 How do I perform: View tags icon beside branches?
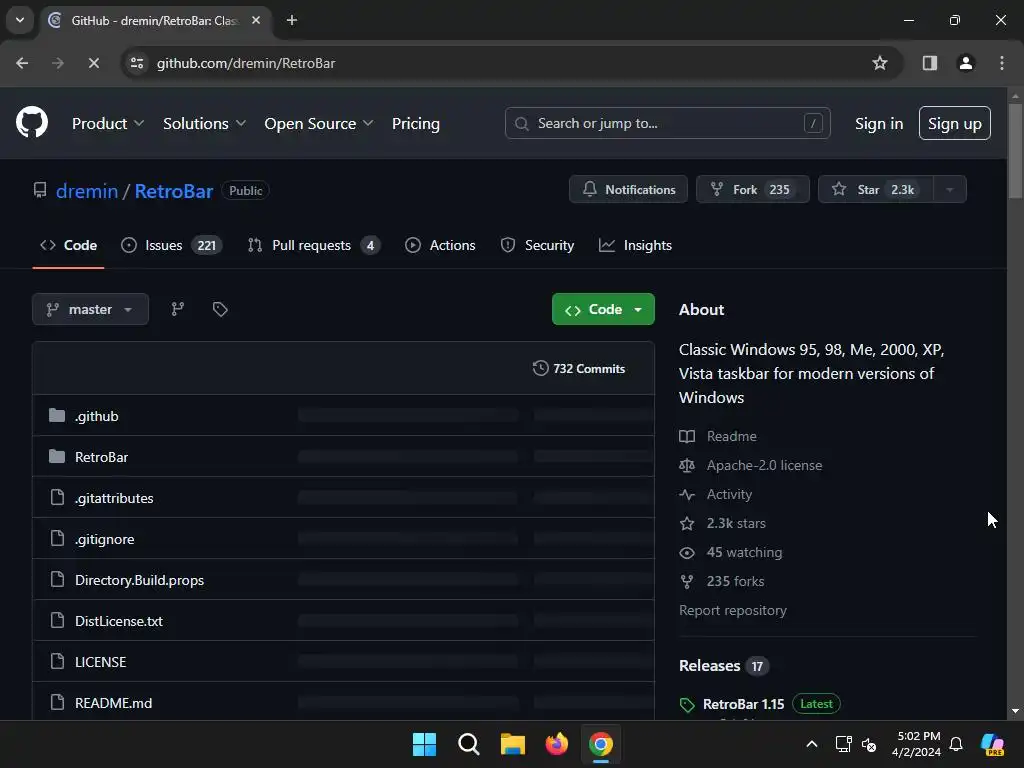click(220, 309)
